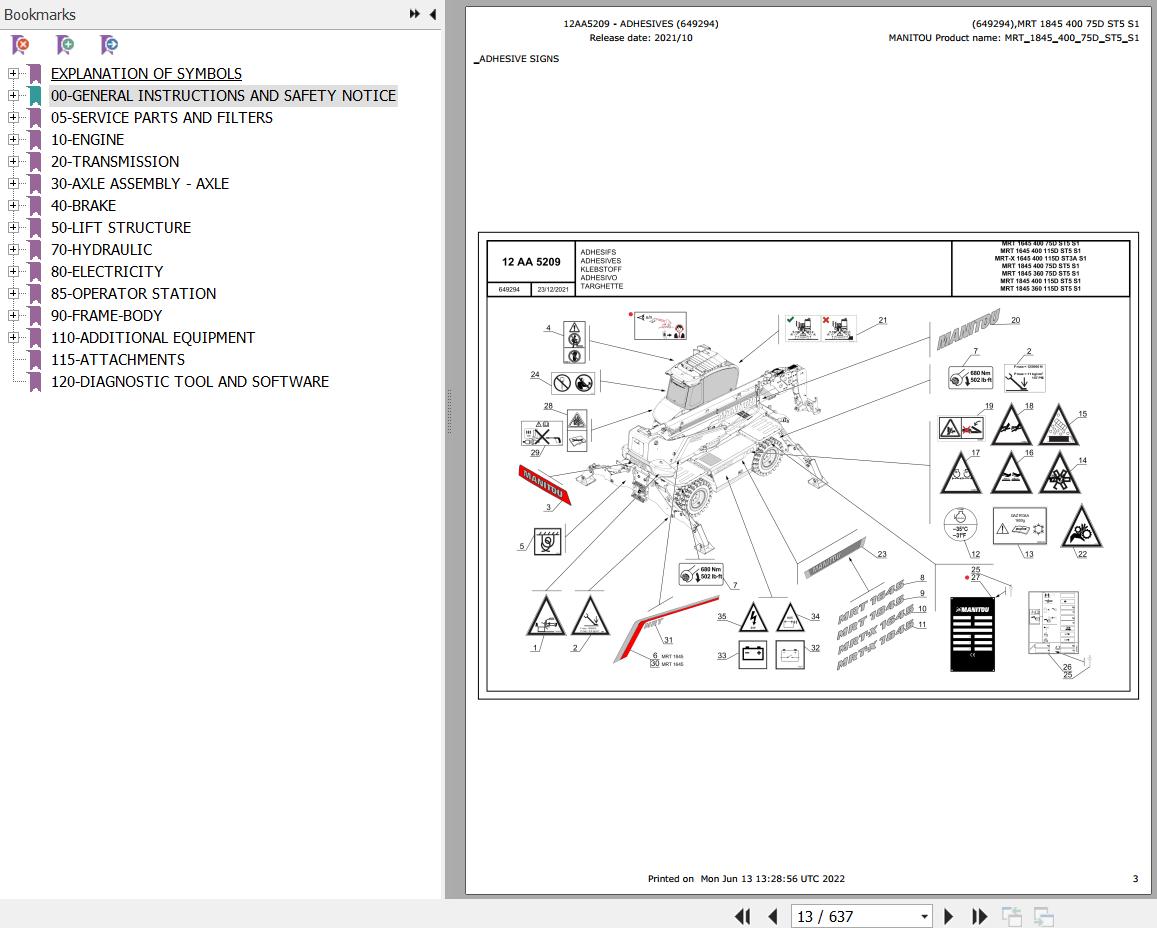Screen dimensions: 1157x928
Task: Click the previous view icon in bottom bar
Action: pyautogui.click(x=1012, y=916)
